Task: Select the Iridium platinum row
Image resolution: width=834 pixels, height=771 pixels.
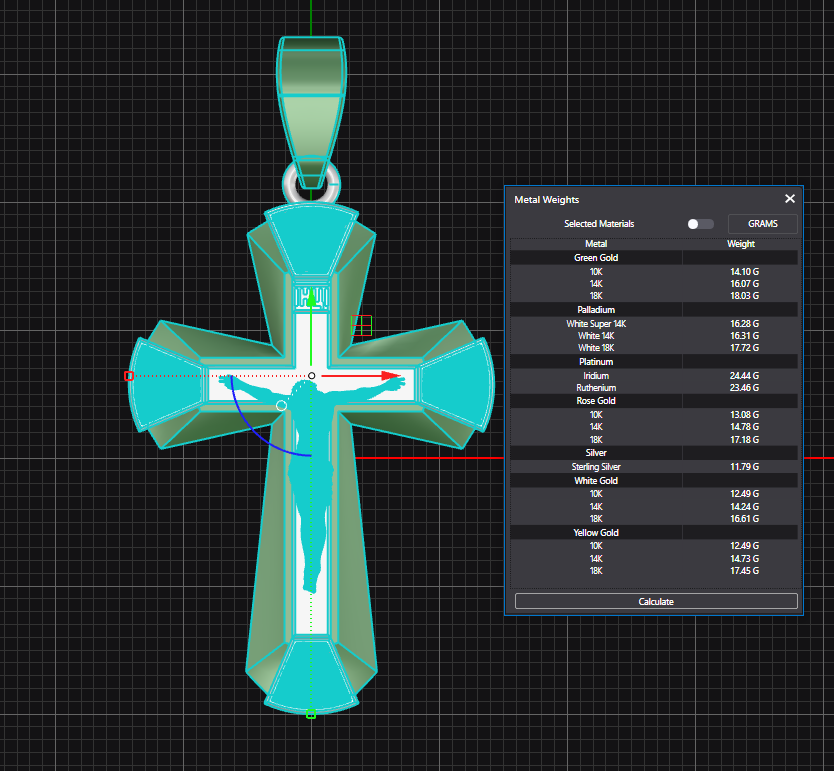Action: point(655,376)
